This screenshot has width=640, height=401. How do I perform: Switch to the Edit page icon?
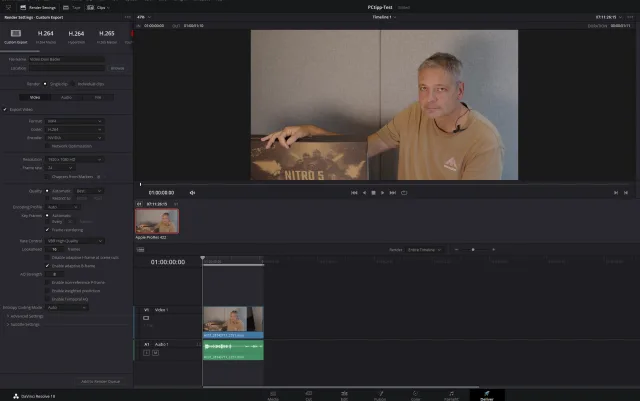click(x=344, y=394)
